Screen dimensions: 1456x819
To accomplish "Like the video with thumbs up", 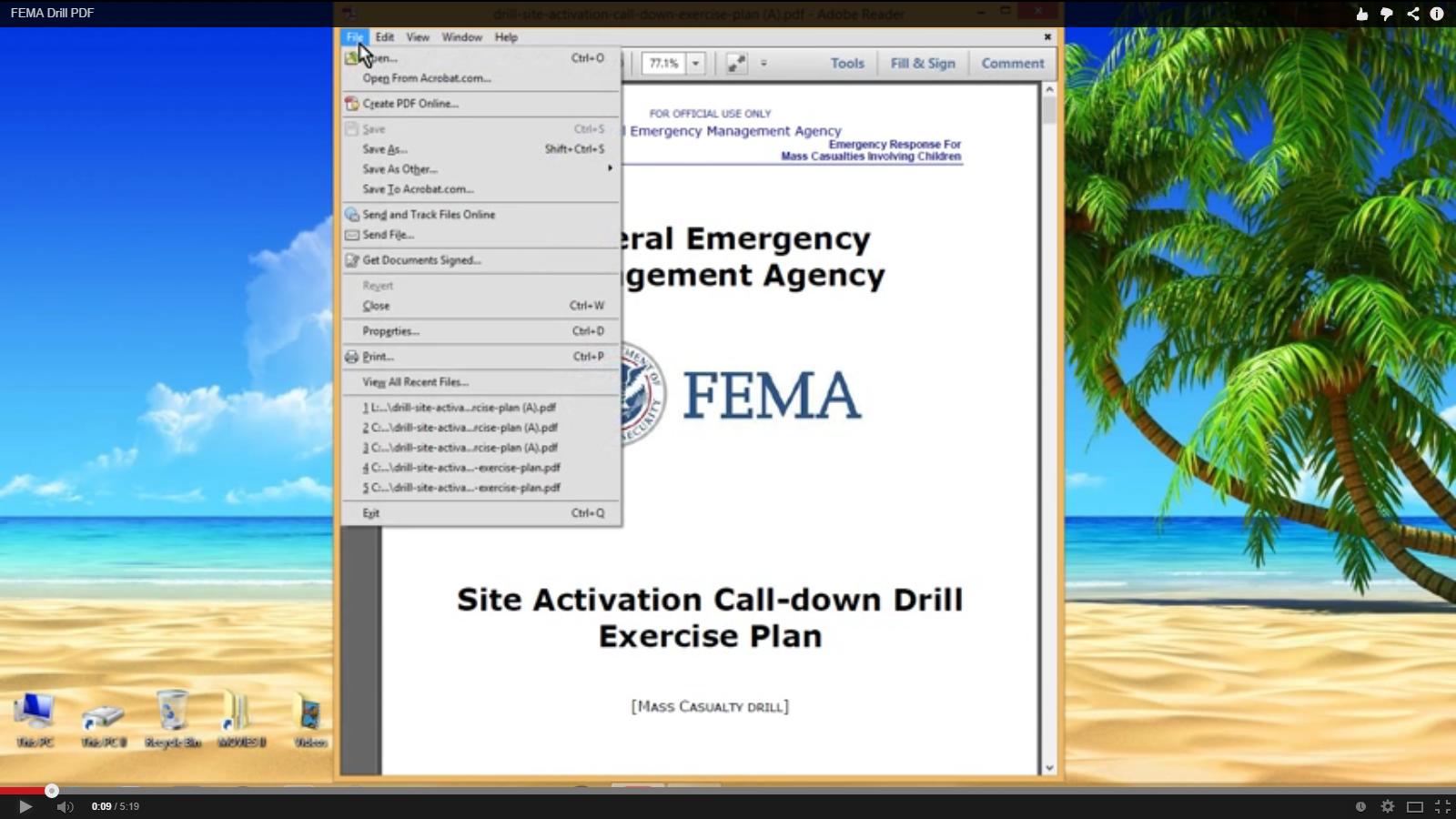I will click(1361, 14).
